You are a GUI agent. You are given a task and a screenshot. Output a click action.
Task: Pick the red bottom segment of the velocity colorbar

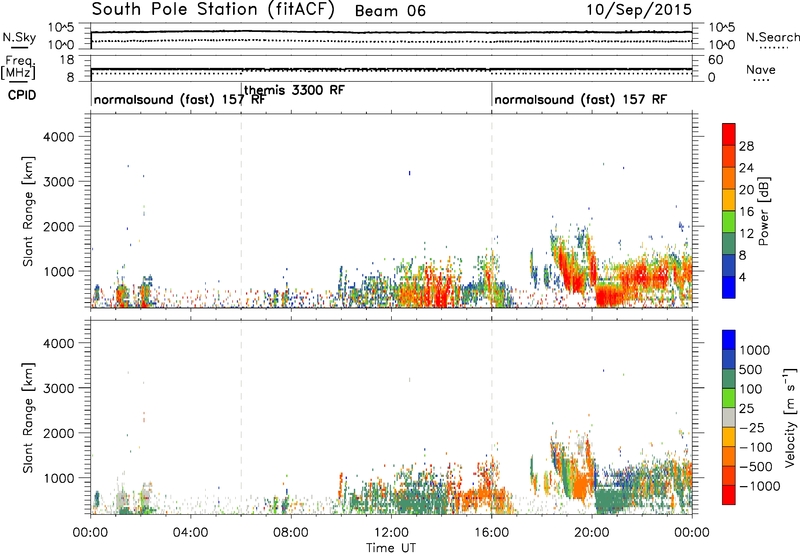(729, 495)
